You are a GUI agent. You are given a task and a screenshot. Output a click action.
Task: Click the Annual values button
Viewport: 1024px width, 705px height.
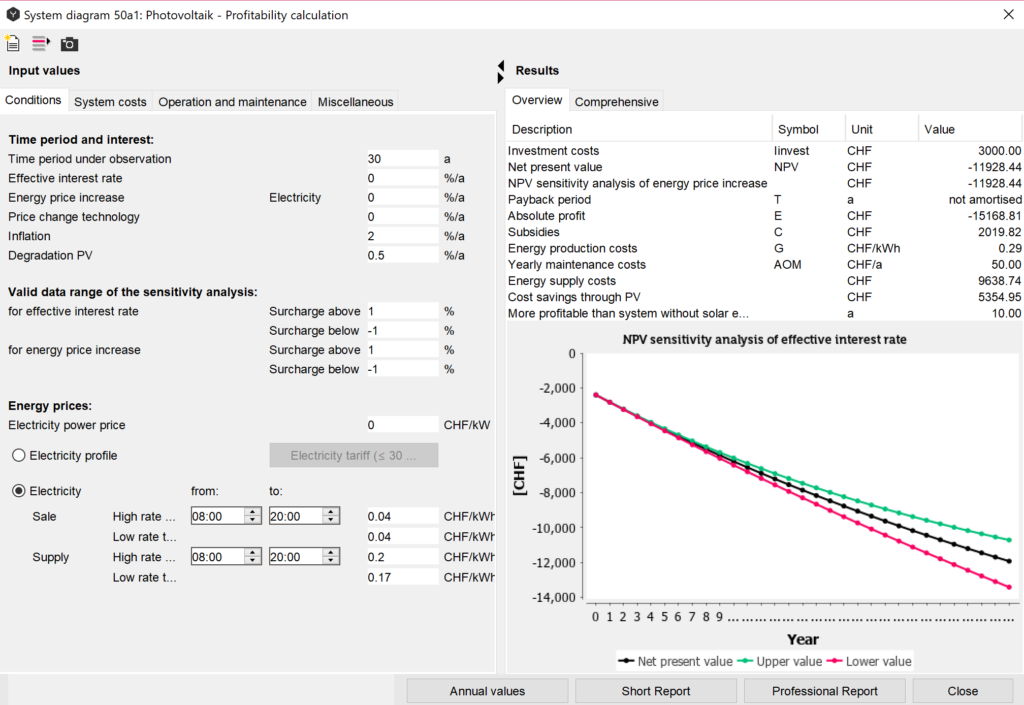pos(487,691)
